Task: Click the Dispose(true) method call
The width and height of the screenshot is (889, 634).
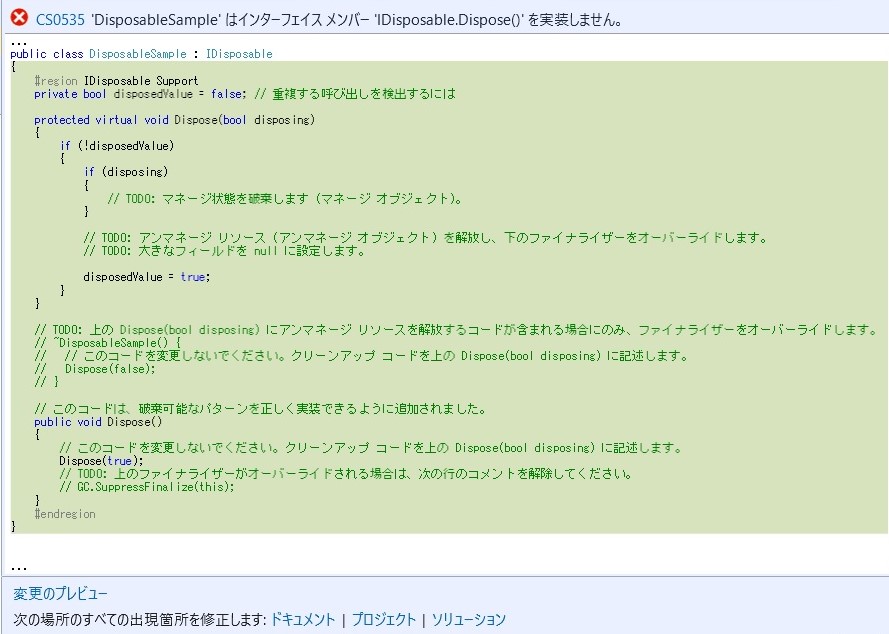Action: pyautogui.click(x=98, y=460)
